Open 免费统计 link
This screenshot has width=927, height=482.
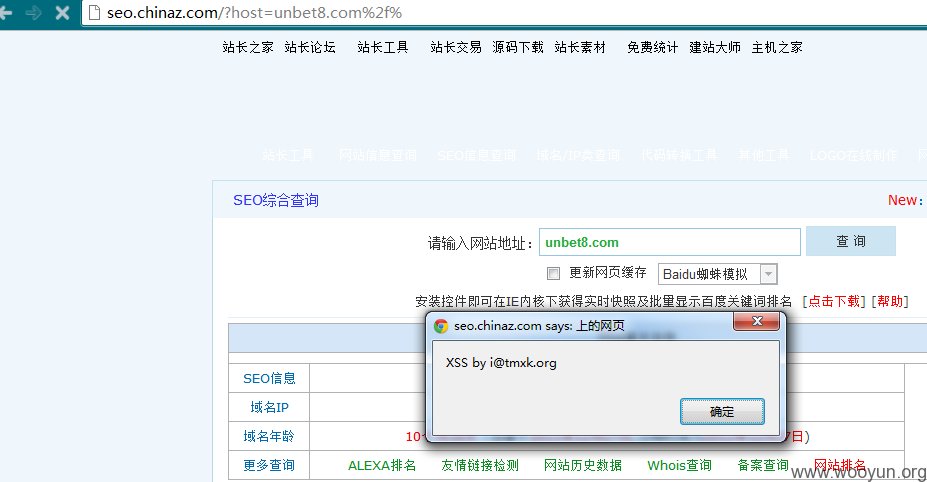coord(653,47)
